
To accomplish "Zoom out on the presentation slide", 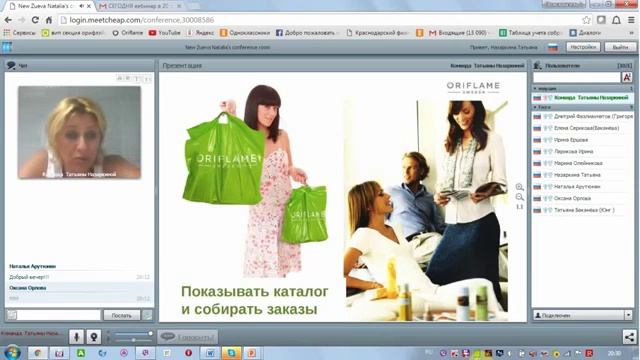I will (519, 197).
